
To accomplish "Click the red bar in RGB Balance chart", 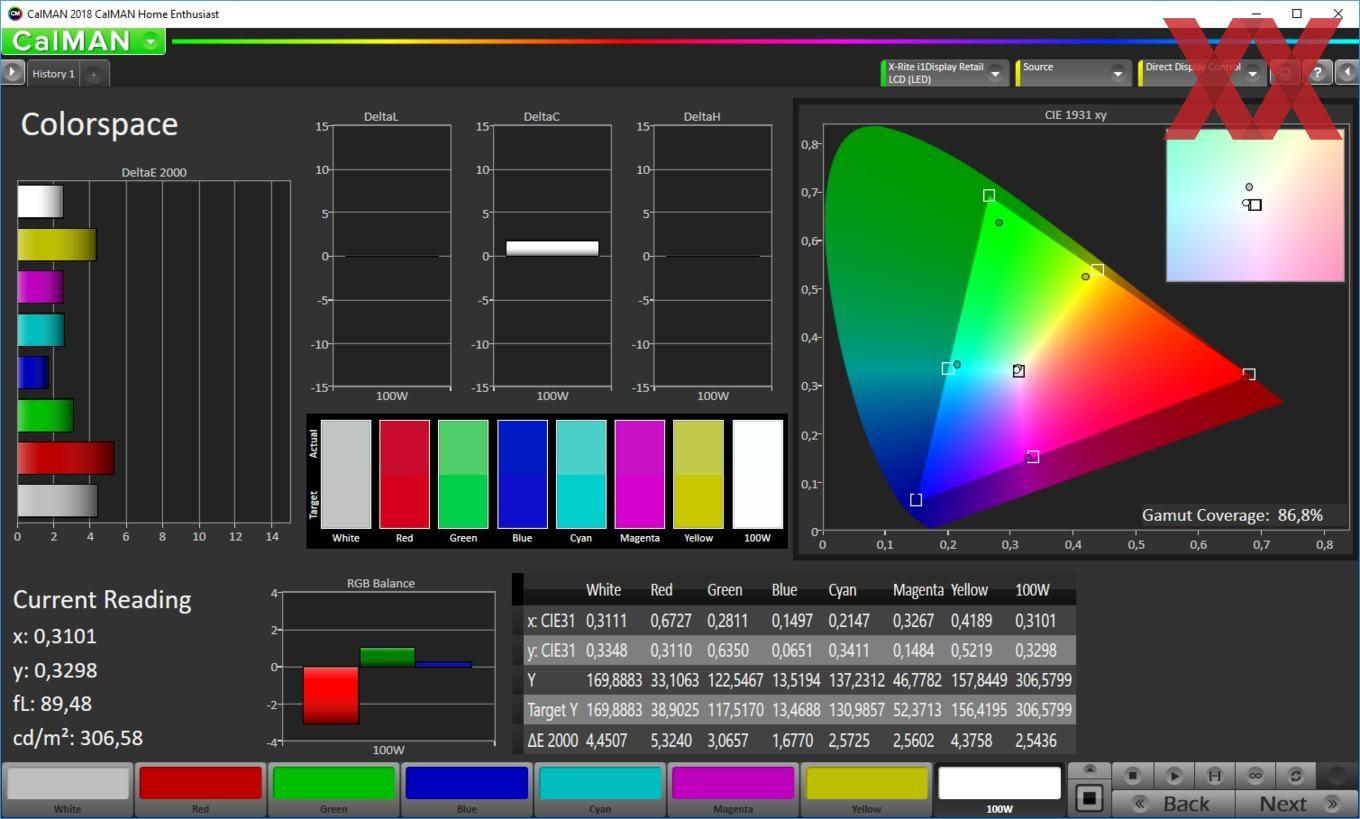I will [x=331, y=695].
